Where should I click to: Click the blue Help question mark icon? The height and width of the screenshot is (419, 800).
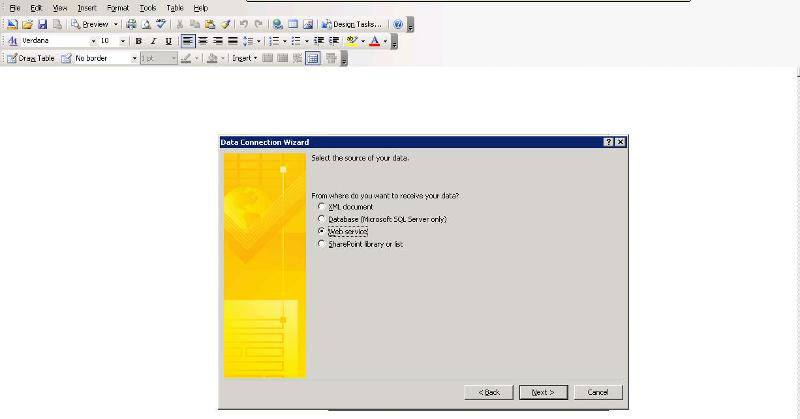coord(398,24)
